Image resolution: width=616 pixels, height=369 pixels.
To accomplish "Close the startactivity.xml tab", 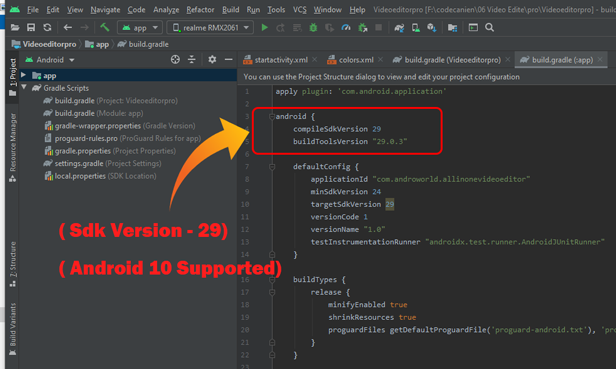I will tap(315, 59).
